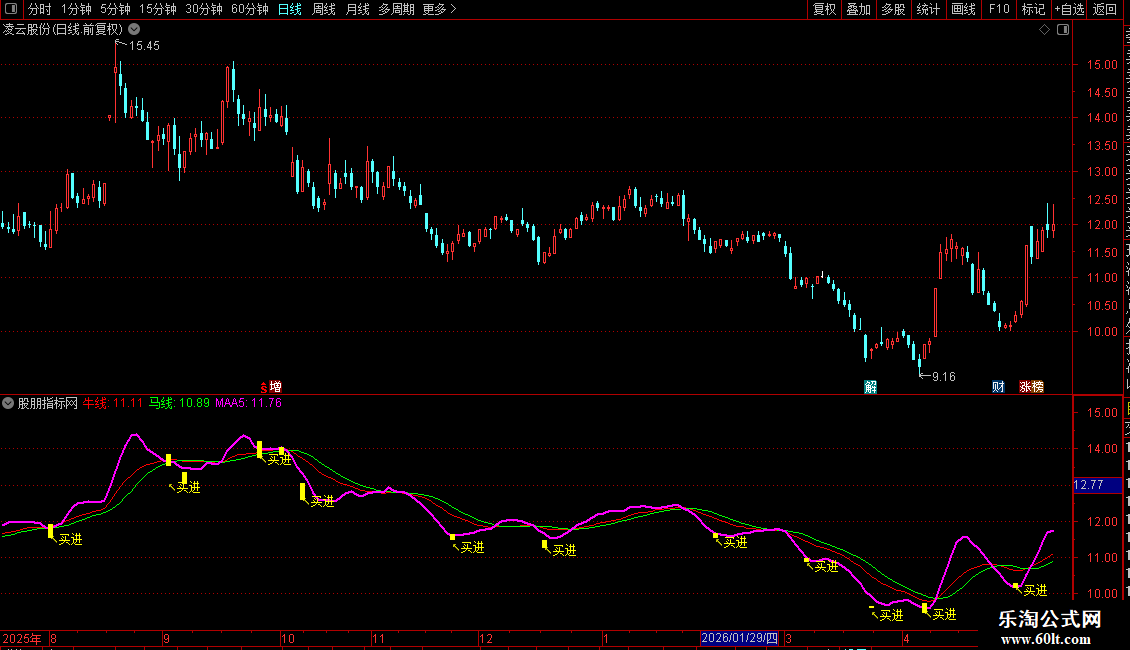Select the 5分钟 period tab
Screen dimensions: 1130x650
(115, 9)
